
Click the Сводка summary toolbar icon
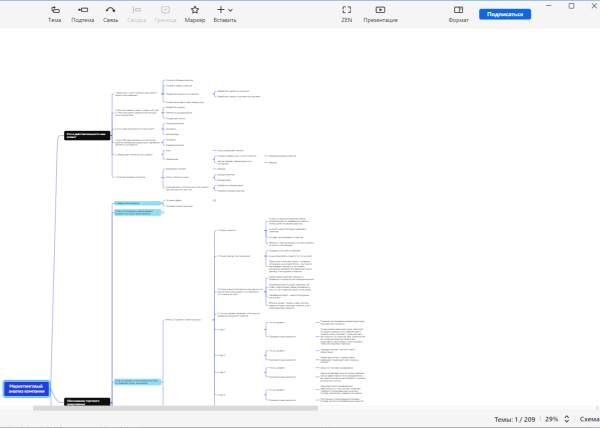point(139,13)
